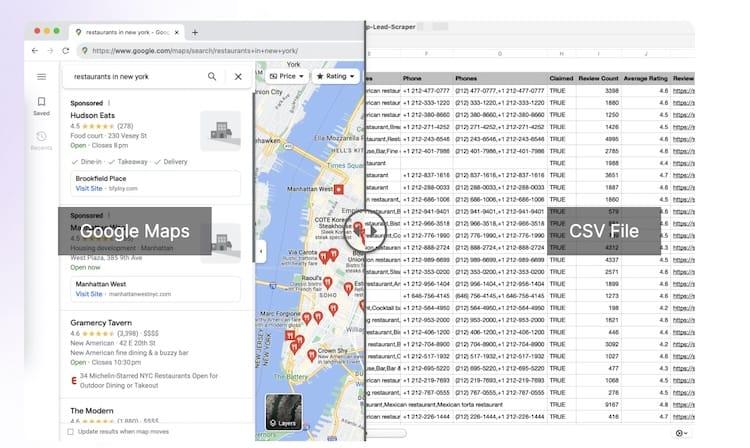Collapse the Maps results side panel
The width and height of the screenshot is (750, 448).
(261, 251)
